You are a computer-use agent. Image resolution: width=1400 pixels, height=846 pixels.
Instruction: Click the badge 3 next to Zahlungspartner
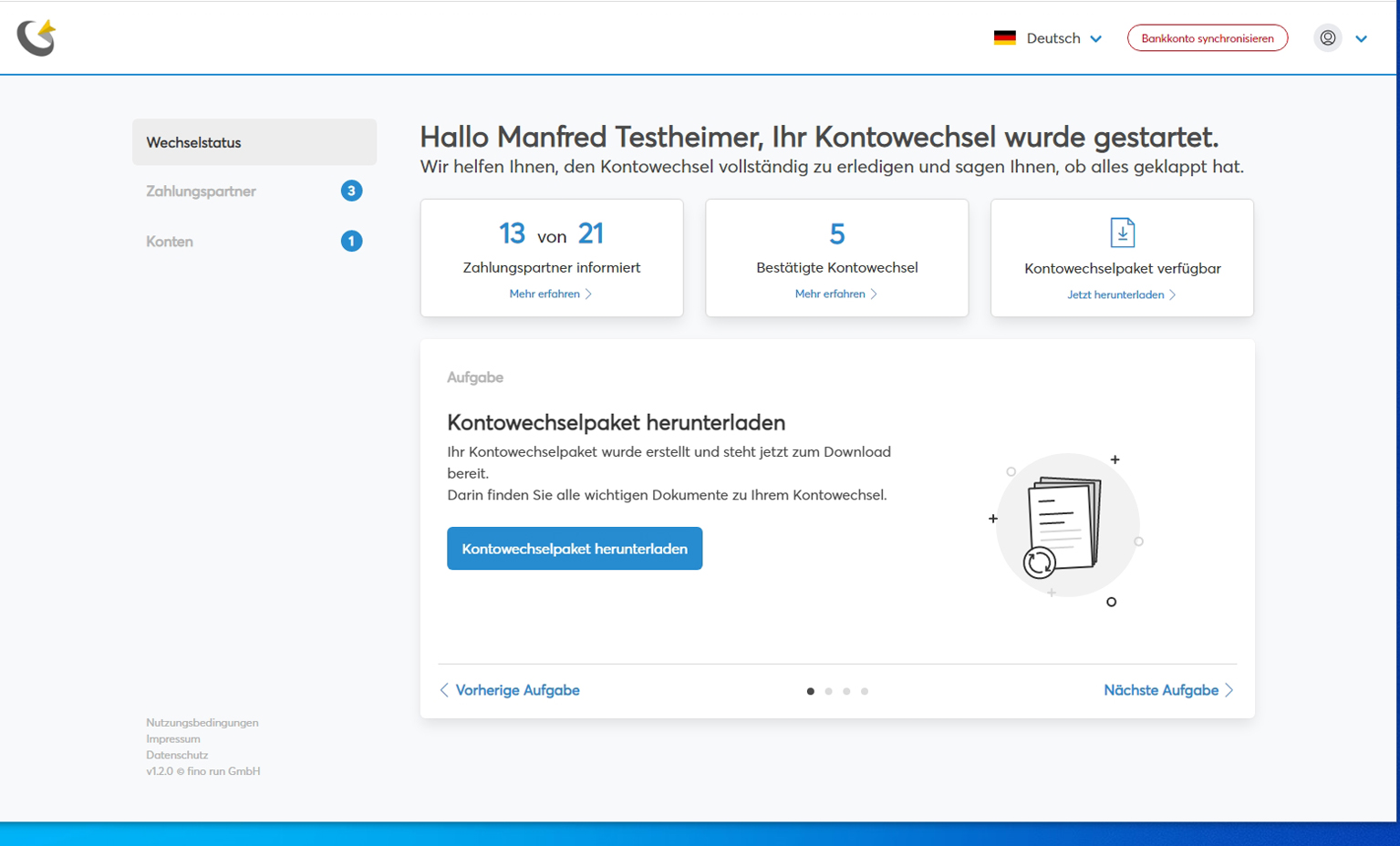tap(351, 191)
